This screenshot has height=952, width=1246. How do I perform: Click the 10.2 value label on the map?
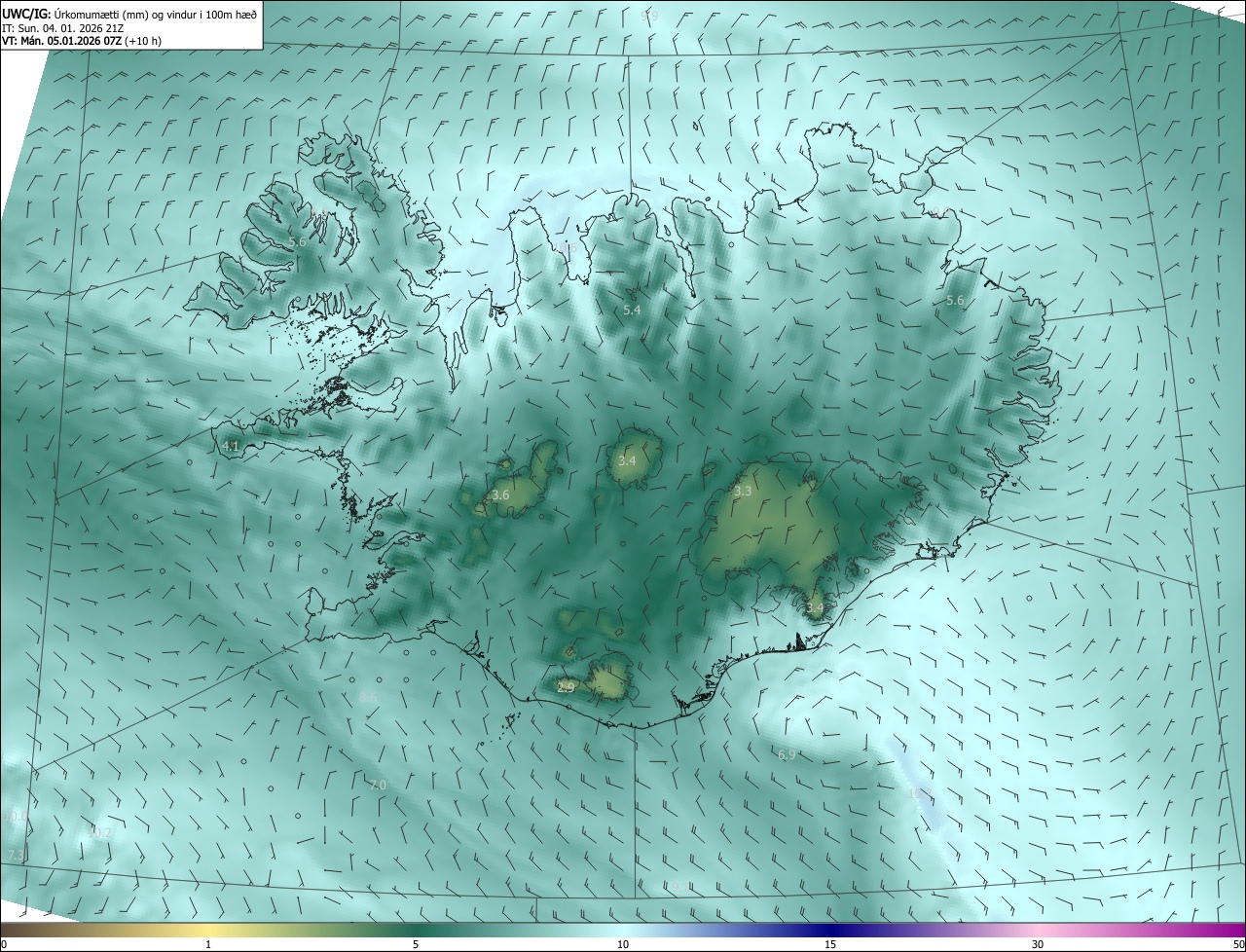[100, 833]
